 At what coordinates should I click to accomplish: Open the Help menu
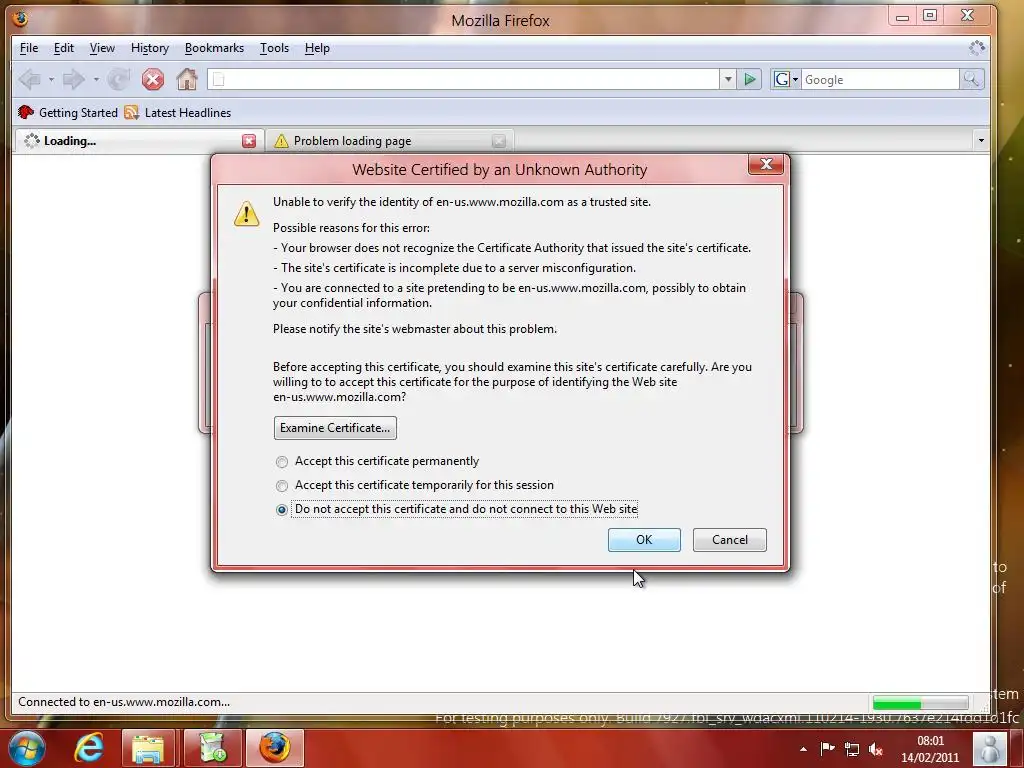coord(317,48)
